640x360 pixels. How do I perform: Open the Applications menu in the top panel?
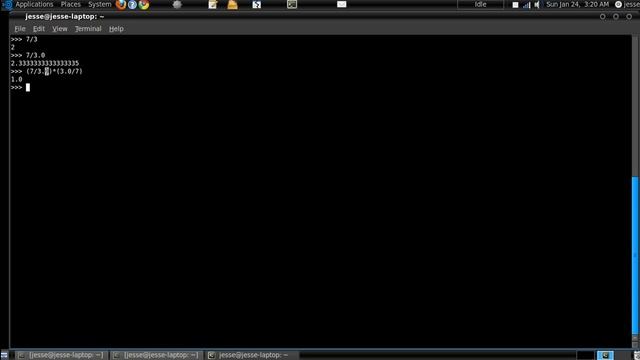(34, 4)
